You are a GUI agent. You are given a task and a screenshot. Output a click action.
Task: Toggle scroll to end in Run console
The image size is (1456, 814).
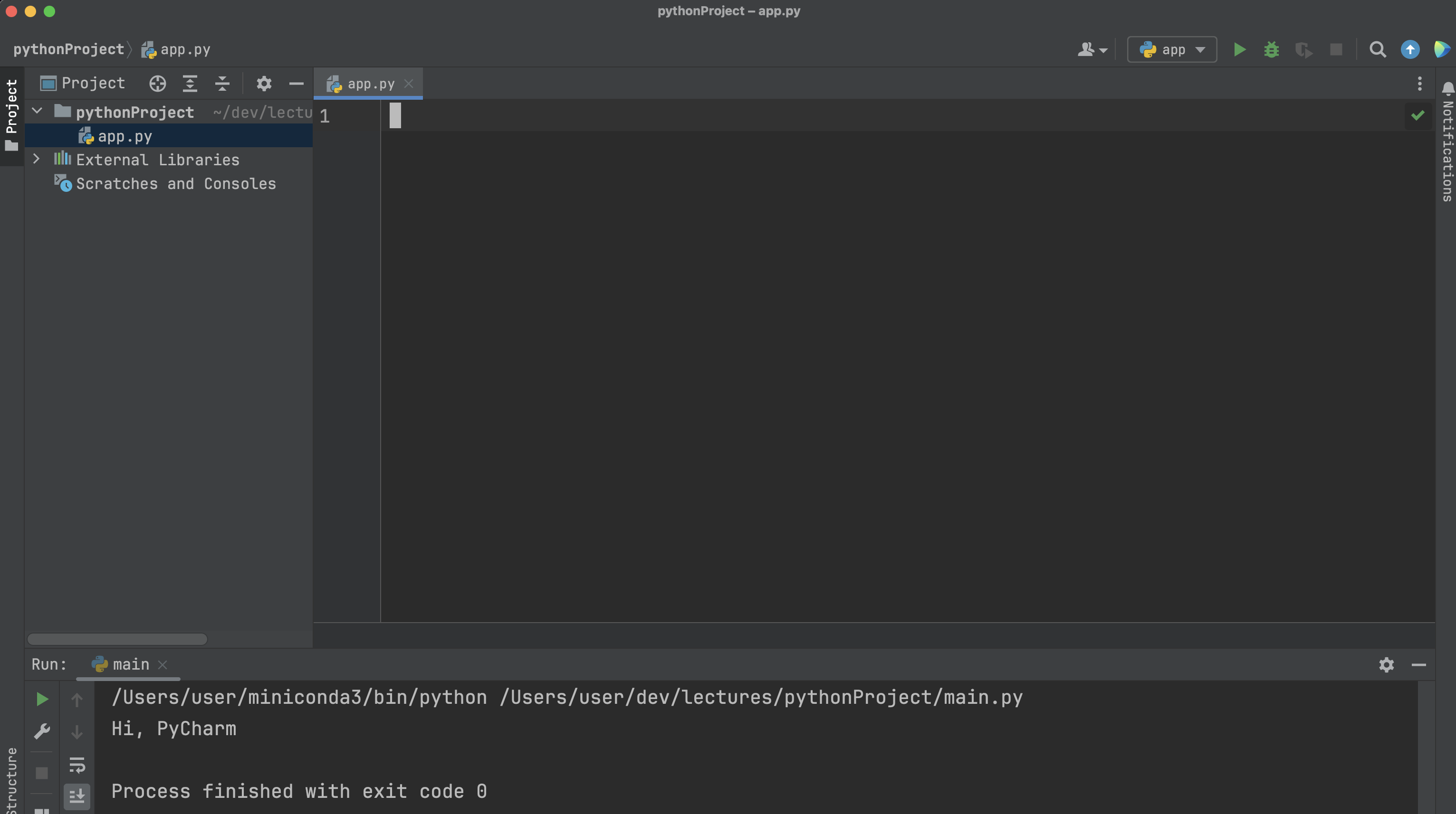[x=77, y=796]
